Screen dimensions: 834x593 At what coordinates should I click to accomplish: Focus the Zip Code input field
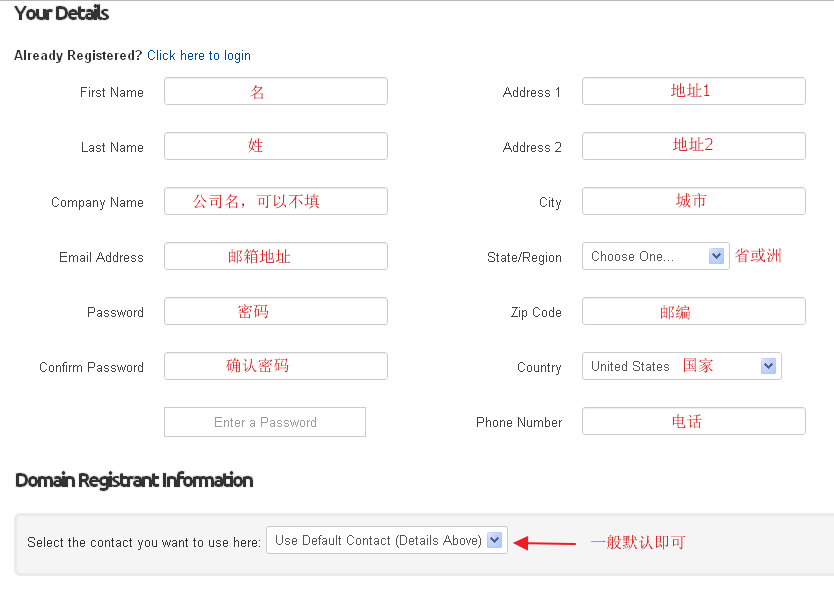[693, 311]
